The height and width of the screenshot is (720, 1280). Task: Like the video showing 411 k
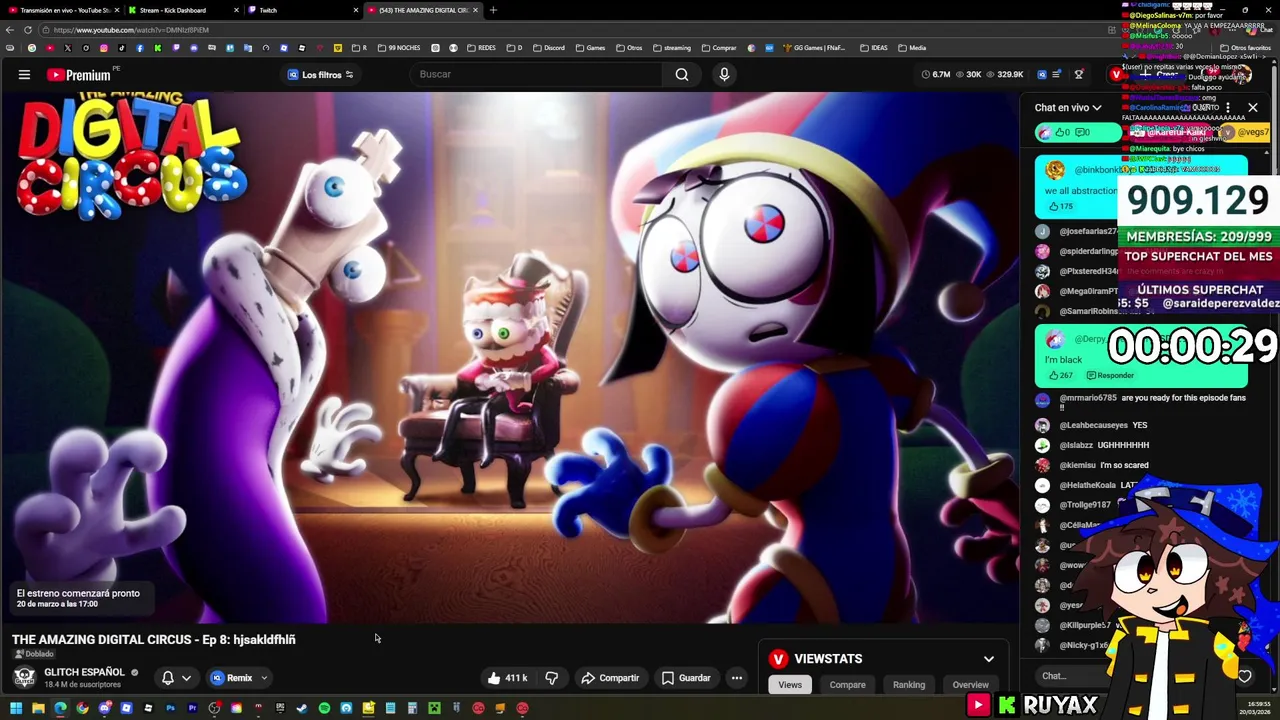[x=507, y=678]
